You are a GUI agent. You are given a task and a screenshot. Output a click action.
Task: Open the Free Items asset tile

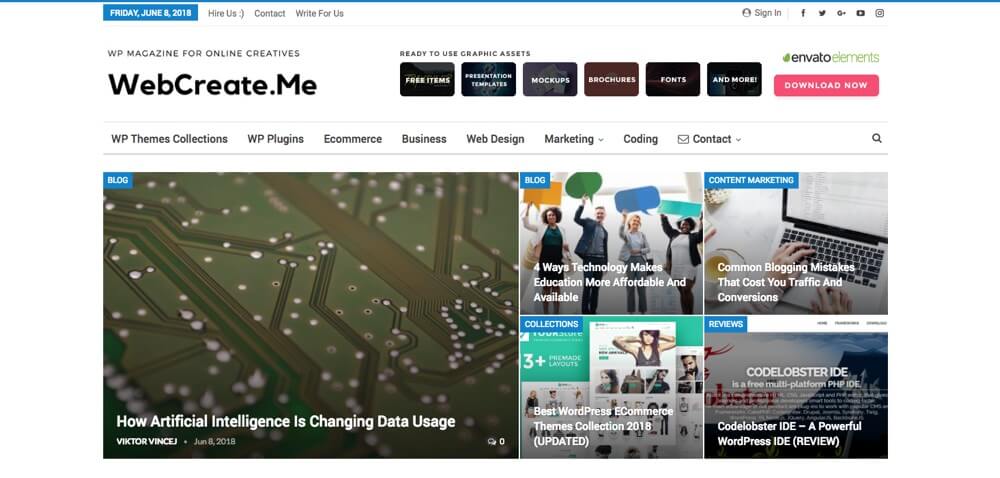pos(427,79)
